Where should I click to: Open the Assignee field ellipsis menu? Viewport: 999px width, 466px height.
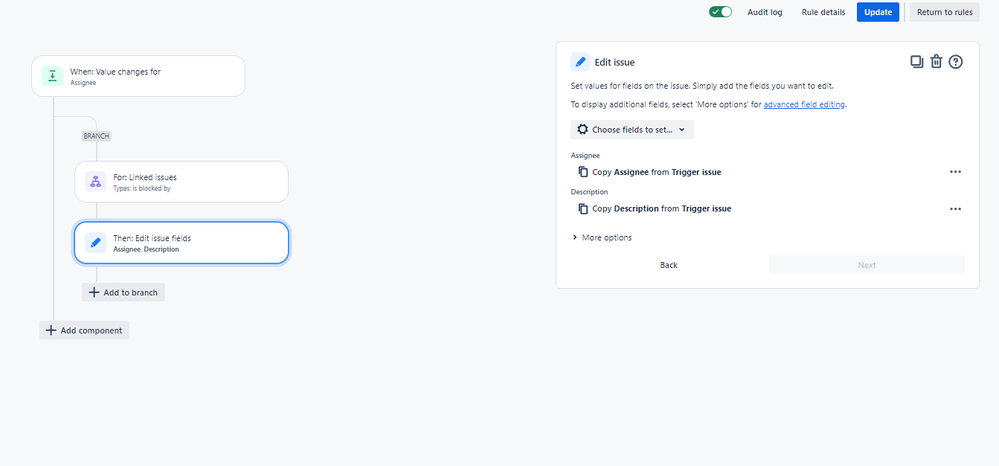coord(955,171)
